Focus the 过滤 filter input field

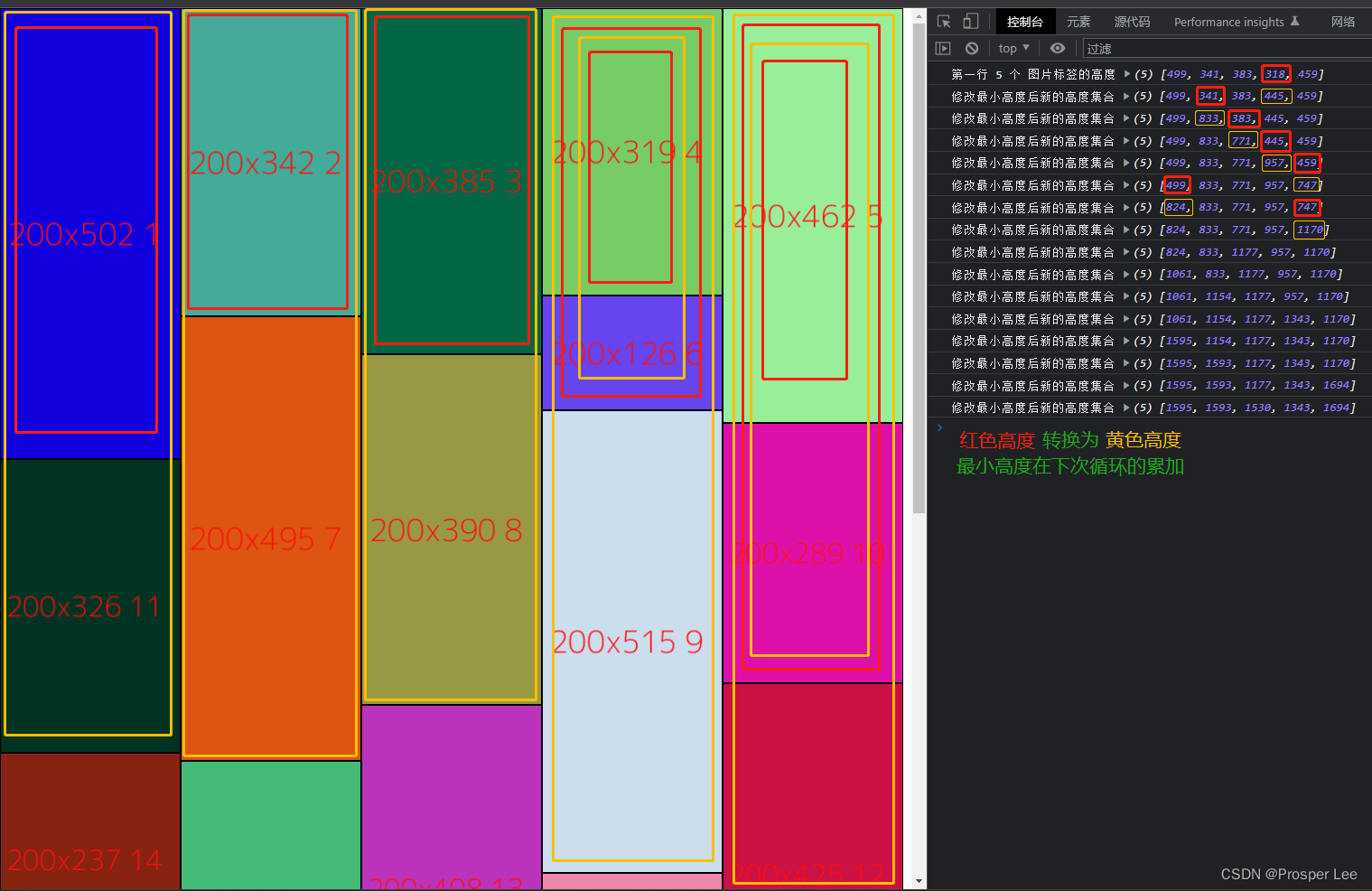click(x=1227, y=48)
